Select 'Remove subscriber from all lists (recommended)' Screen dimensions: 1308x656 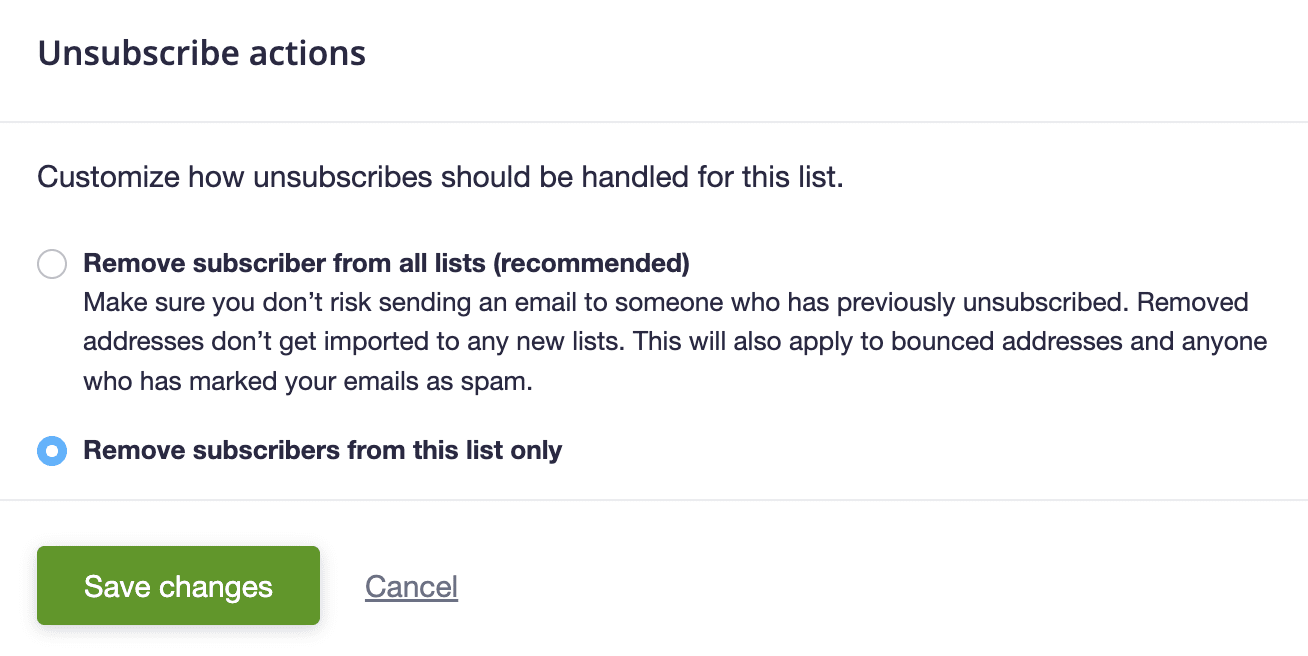coord(51,263)
